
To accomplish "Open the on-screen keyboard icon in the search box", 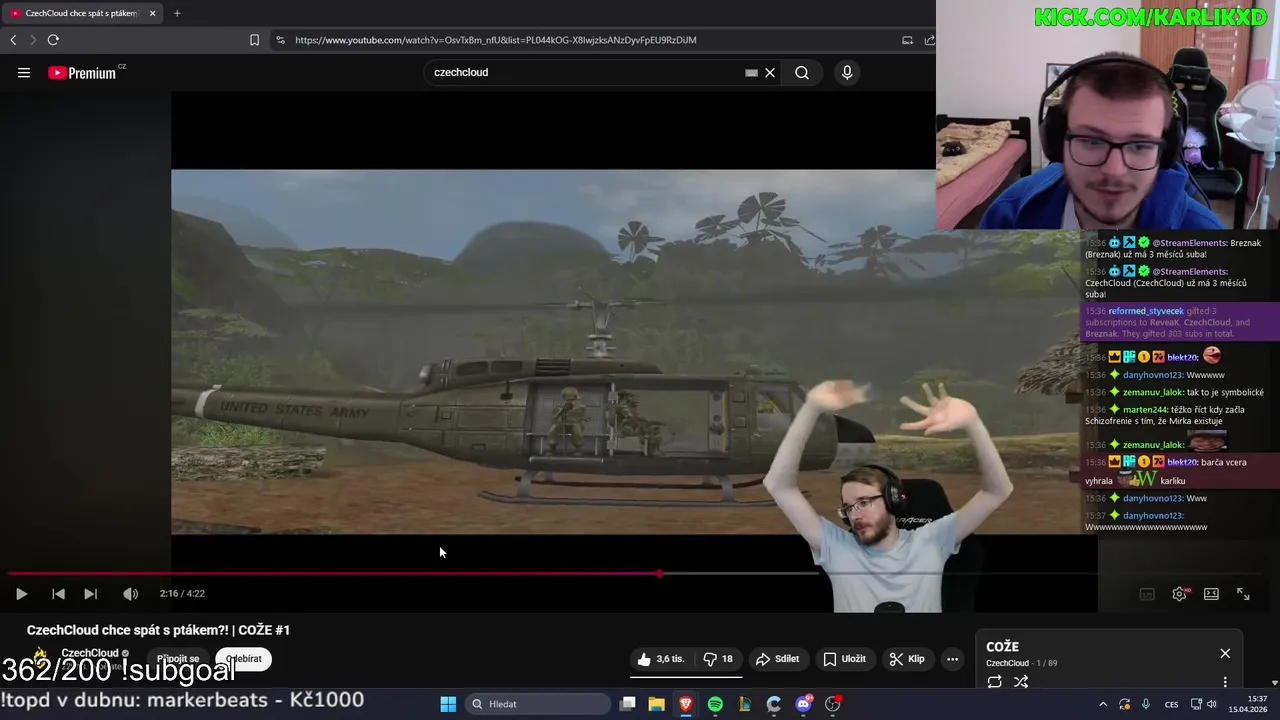I will 751,72.
